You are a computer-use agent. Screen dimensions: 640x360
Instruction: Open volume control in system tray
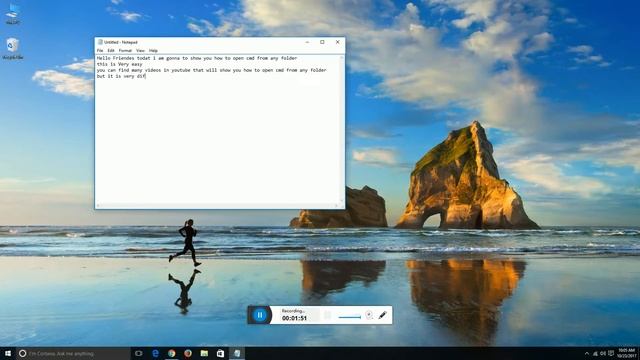(603, 353)
